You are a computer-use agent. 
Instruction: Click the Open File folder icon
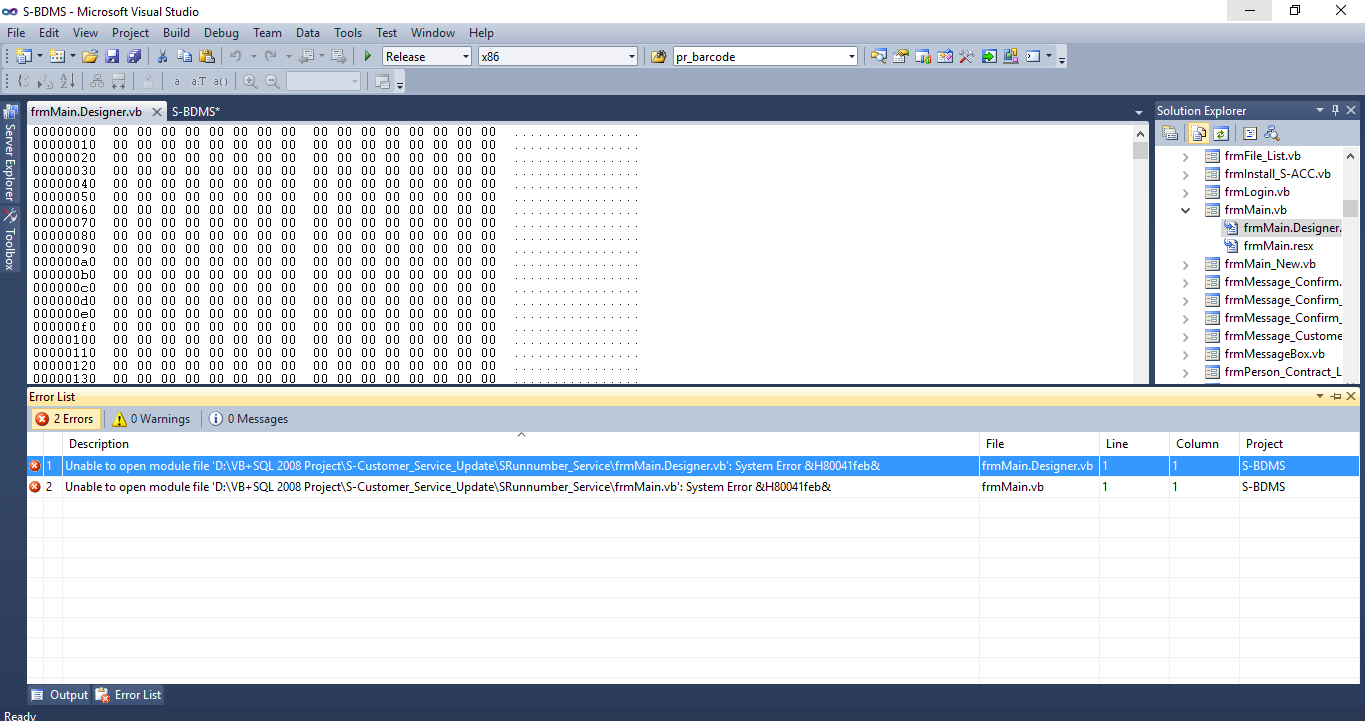(x=90, y=56)
